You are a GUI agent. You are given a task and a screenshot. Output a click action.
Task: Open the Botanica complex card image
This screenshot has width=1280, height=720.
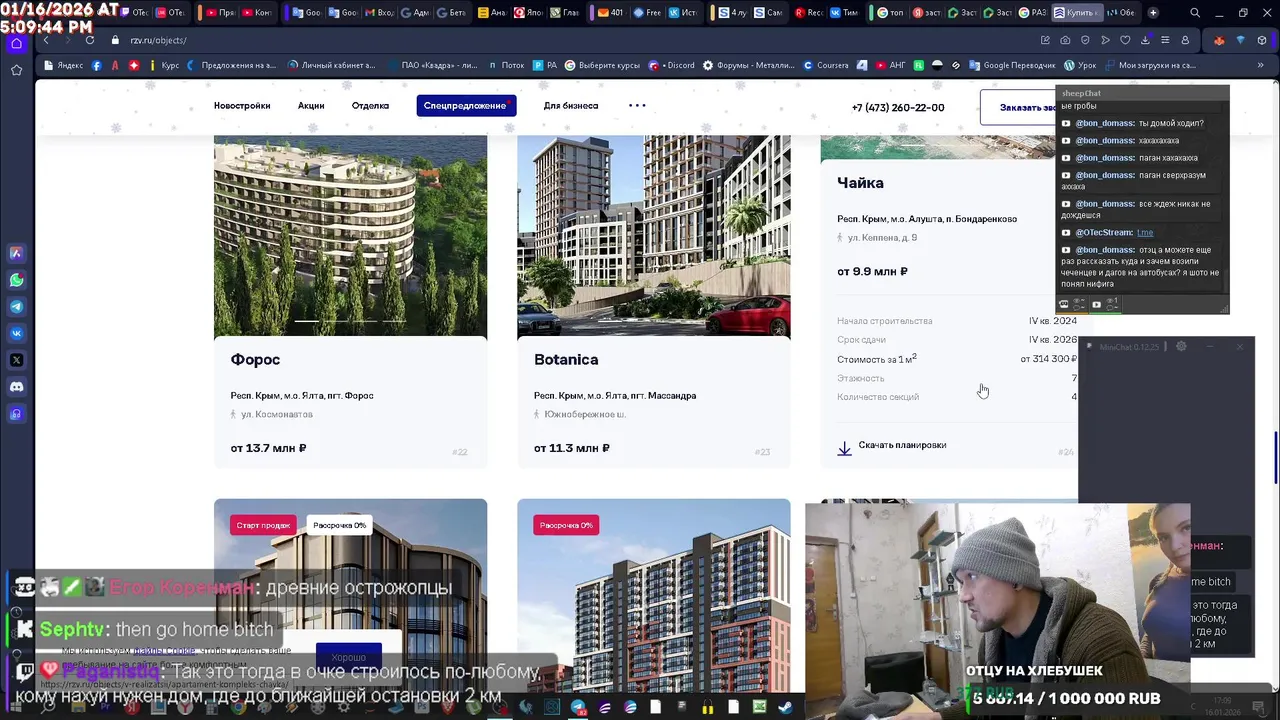point(653,236)
